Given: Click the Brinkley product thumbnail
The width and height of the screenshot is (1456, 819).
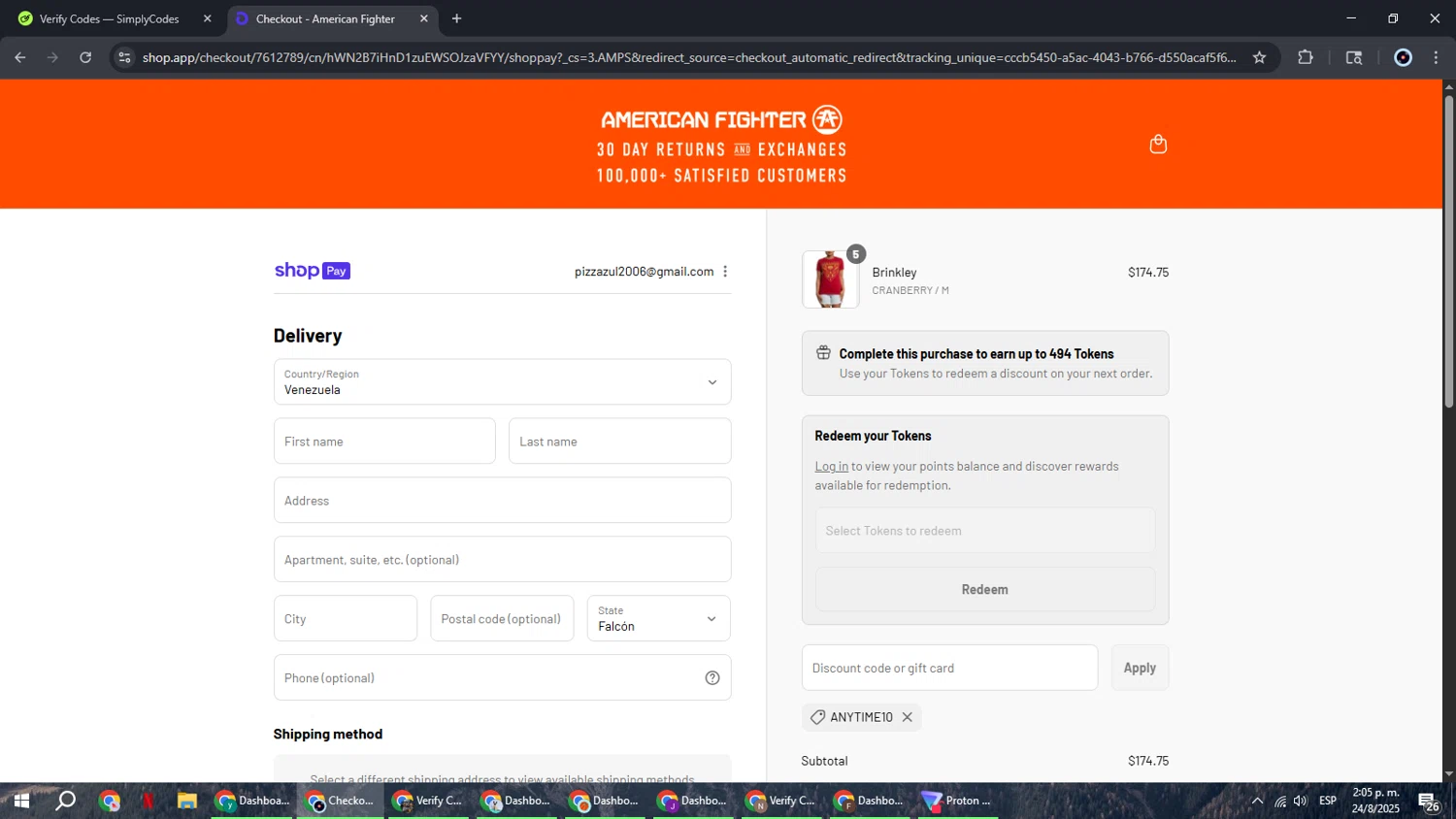Looking at the screenshot, I should pyautogui.click(x=830, y=279).
